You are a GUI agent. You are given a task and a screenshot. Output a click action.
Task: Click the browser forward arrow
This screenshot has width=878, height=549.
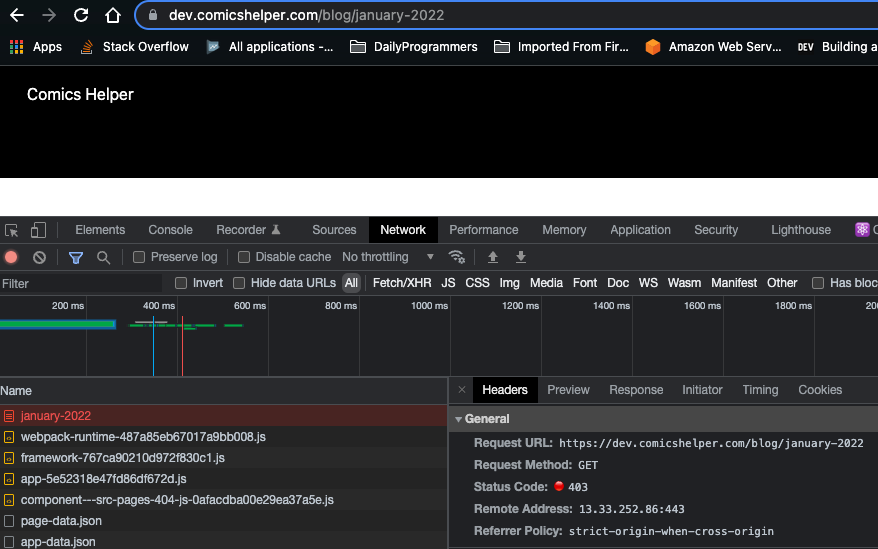pyautogui.click(x=49, y=15)
